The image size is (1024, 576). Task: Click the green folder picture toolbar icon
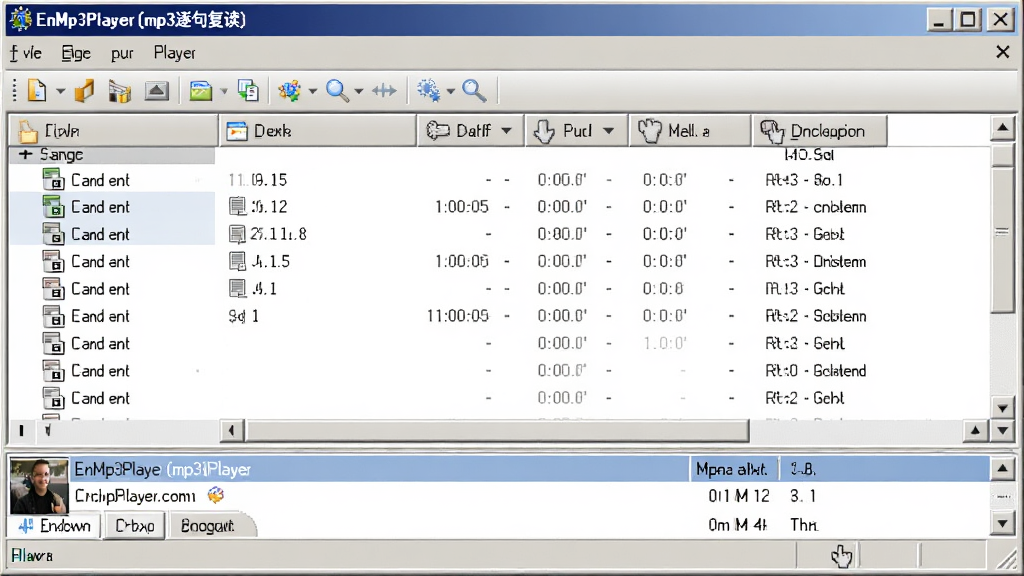coord(200,91)
